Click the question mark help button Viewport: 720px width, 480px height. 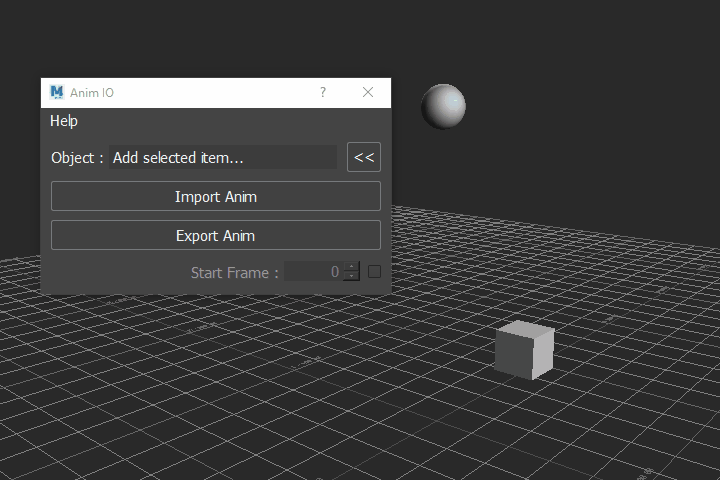[323, 92]
